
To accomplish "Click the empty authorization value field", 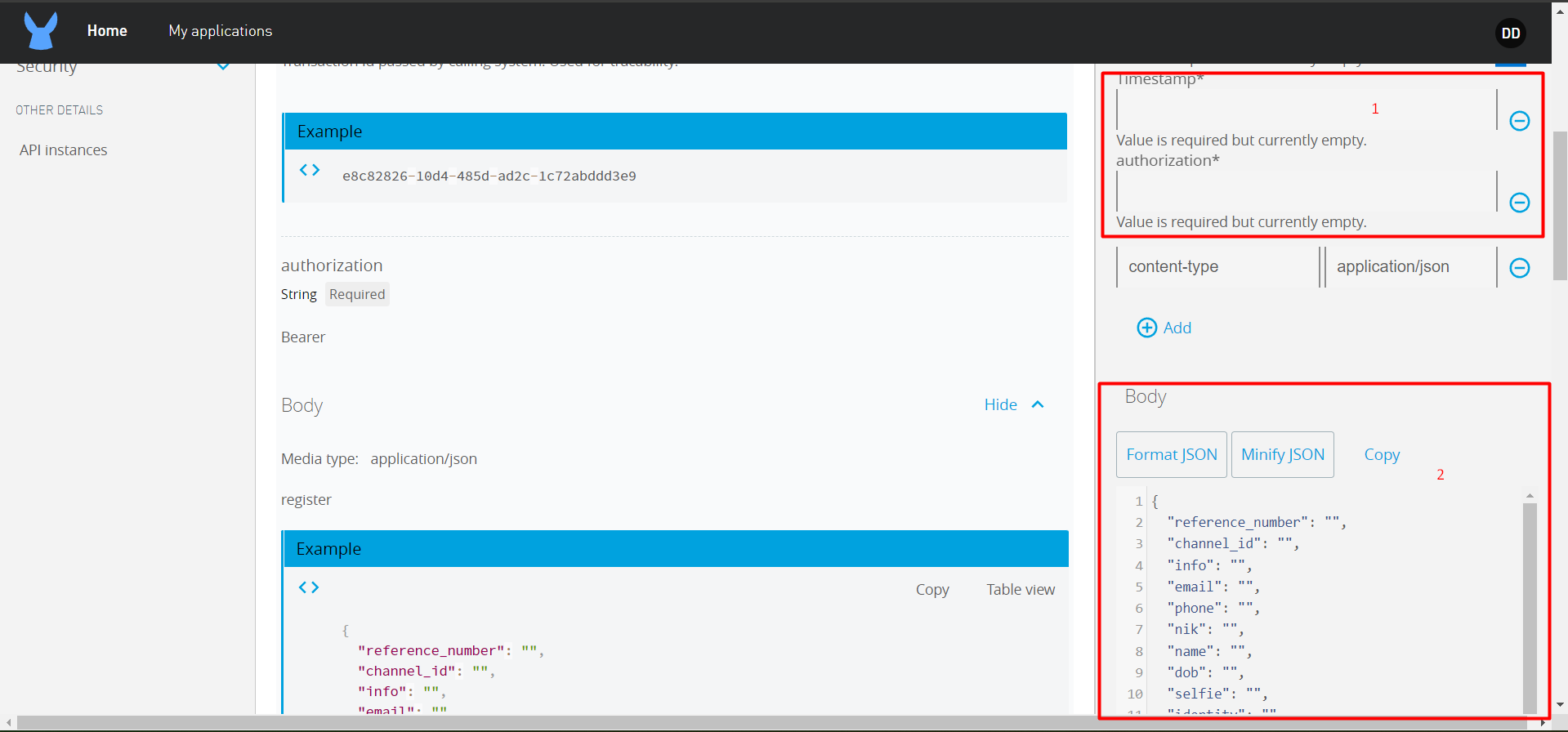I will (1305, 191).
